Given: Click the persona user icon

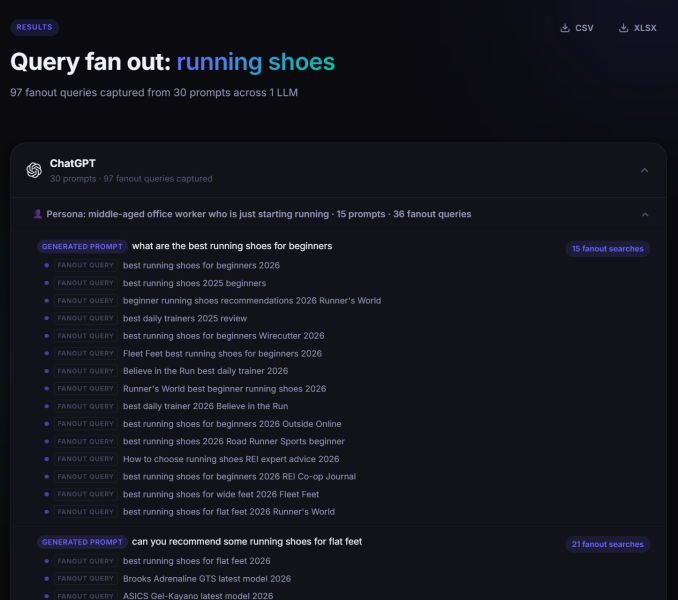Looking at the screenshot, I should click(38, 214).
